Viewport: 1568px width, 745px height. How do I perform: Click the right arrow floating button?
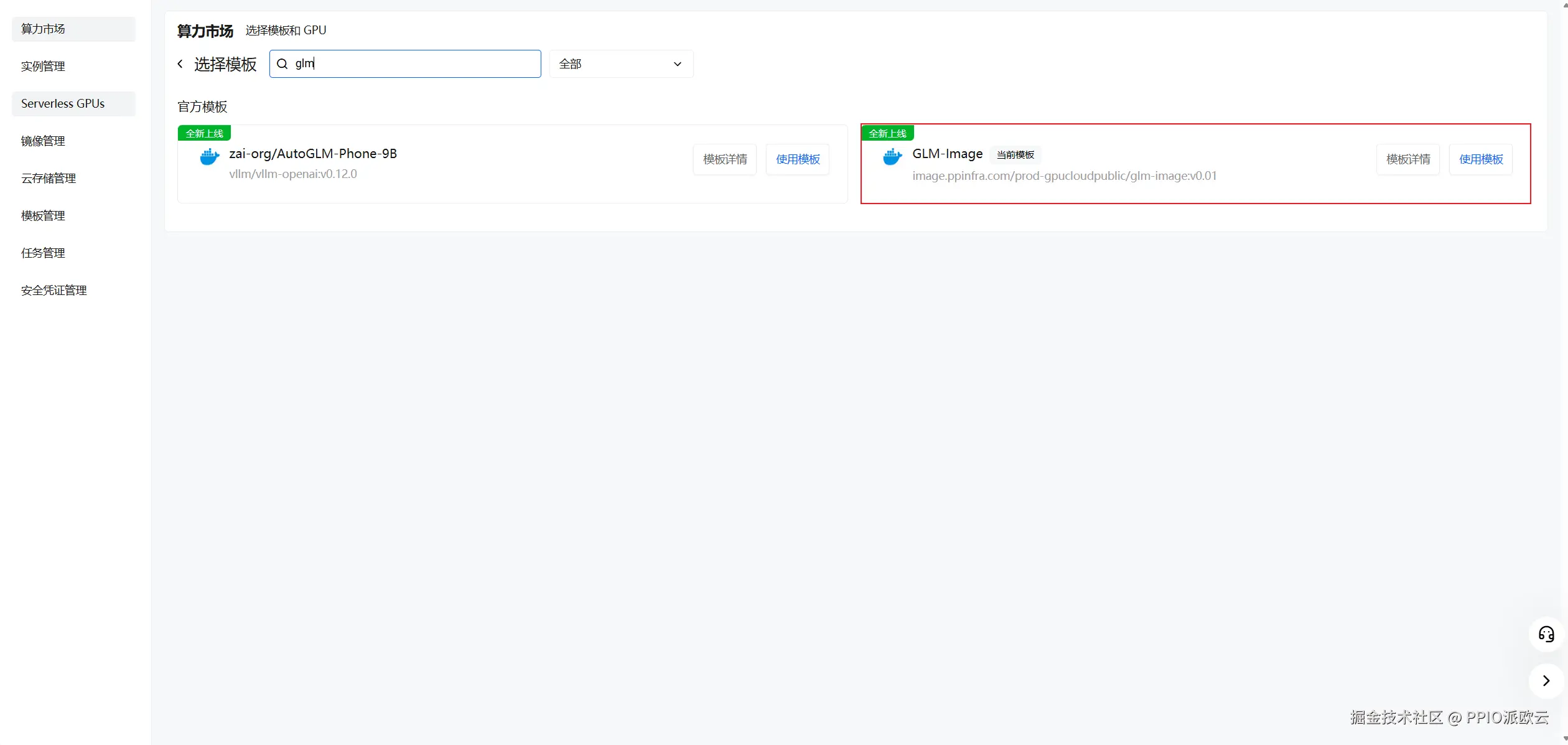tap(1546, 681)
